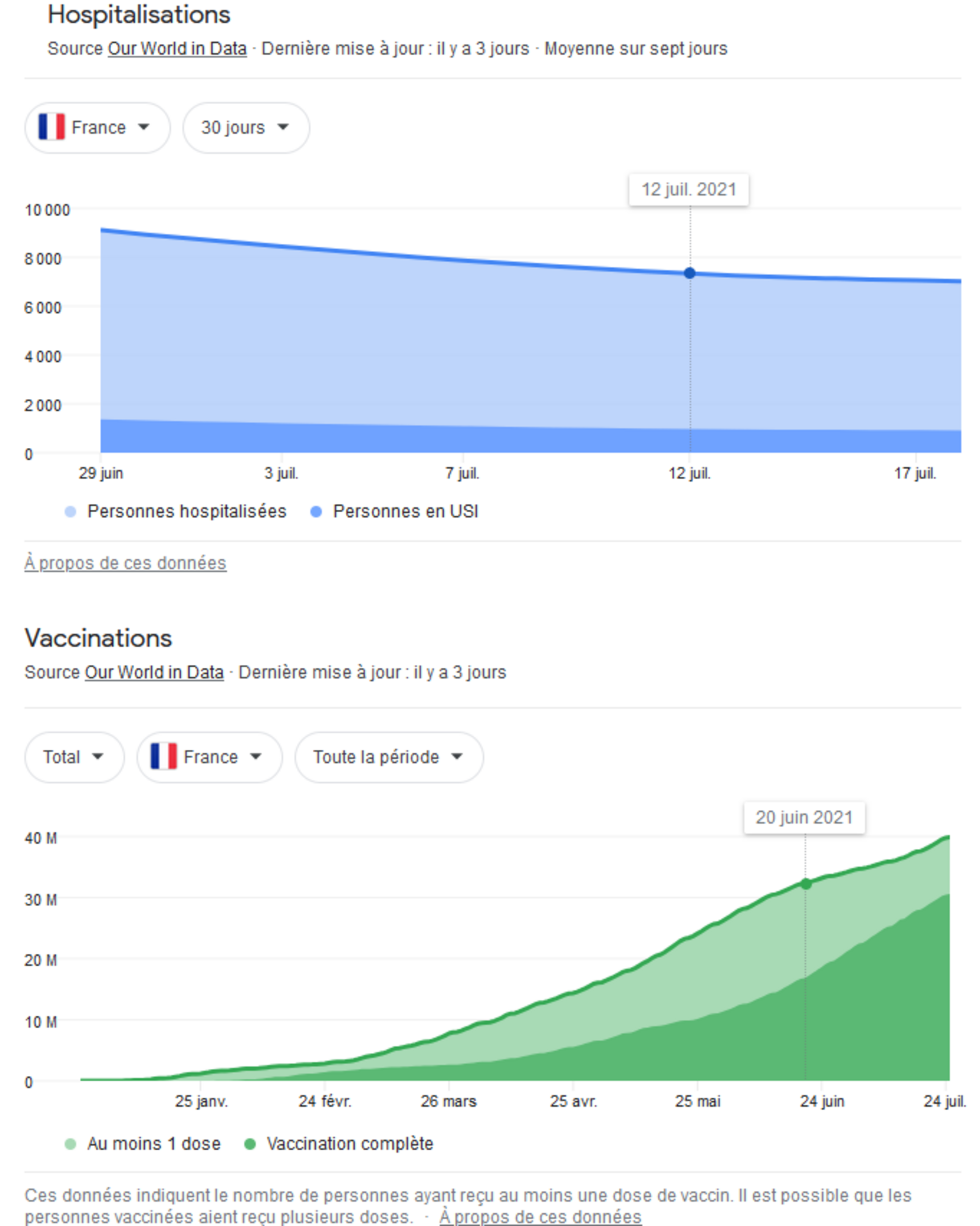Click the Personnes en USI legend dot
Image resolution: width=980 pixels, height=1226 pixels.
coord(316,512)
